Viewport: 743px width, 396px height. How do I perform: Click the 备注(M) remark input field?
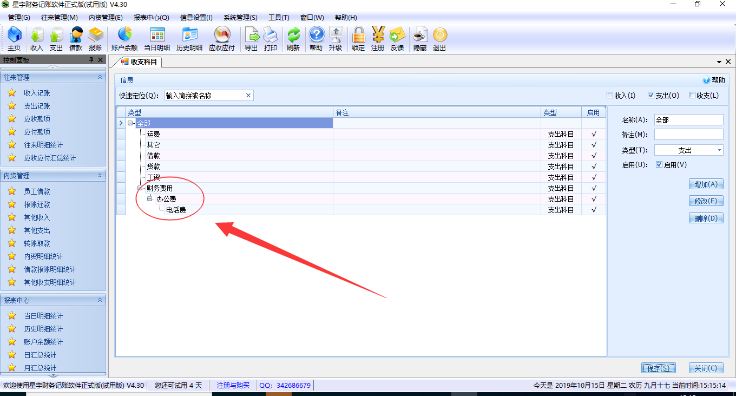[x=689, y=135]
